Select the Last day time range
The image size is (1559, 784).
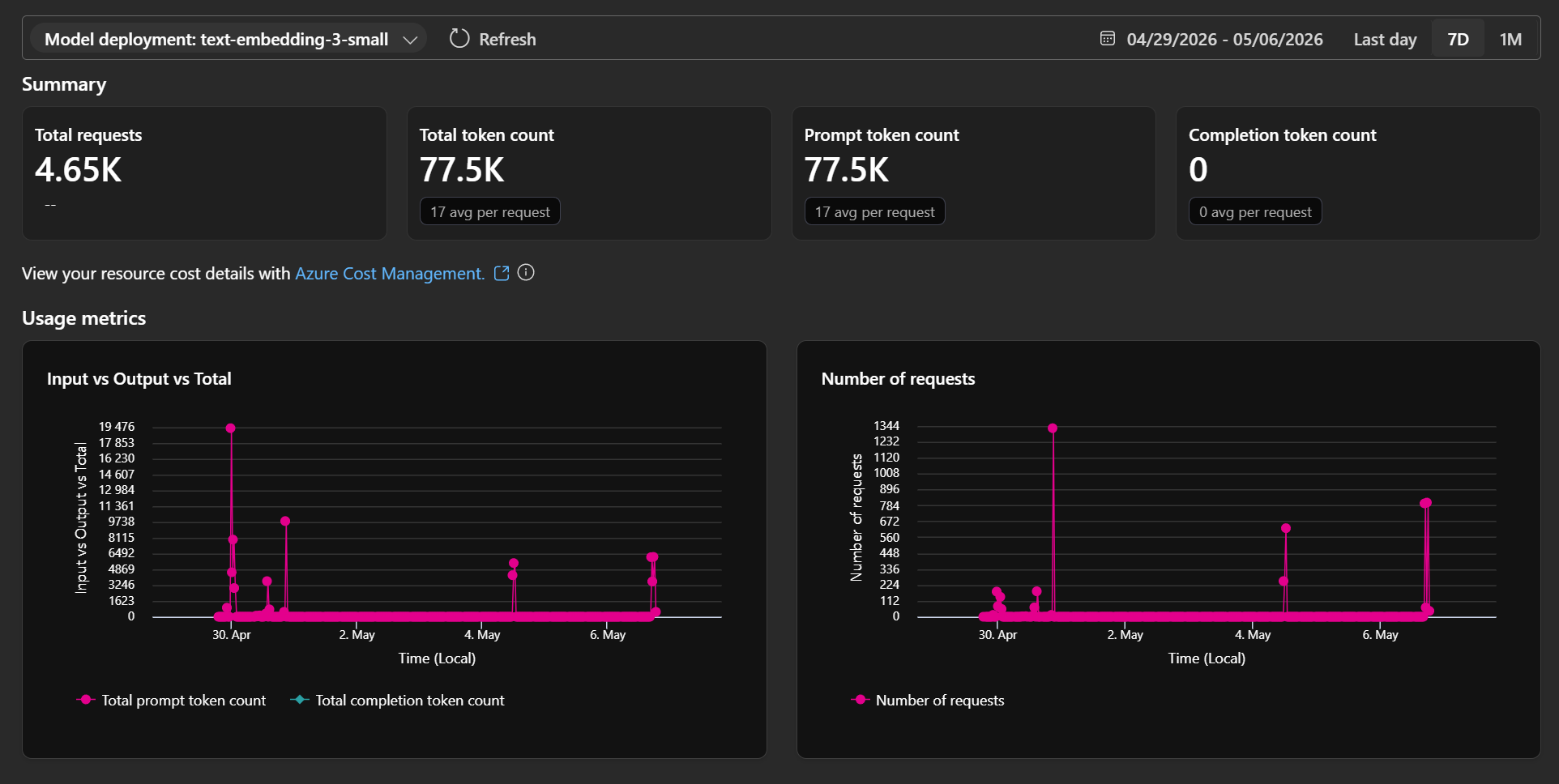[x=1385, y=39]
